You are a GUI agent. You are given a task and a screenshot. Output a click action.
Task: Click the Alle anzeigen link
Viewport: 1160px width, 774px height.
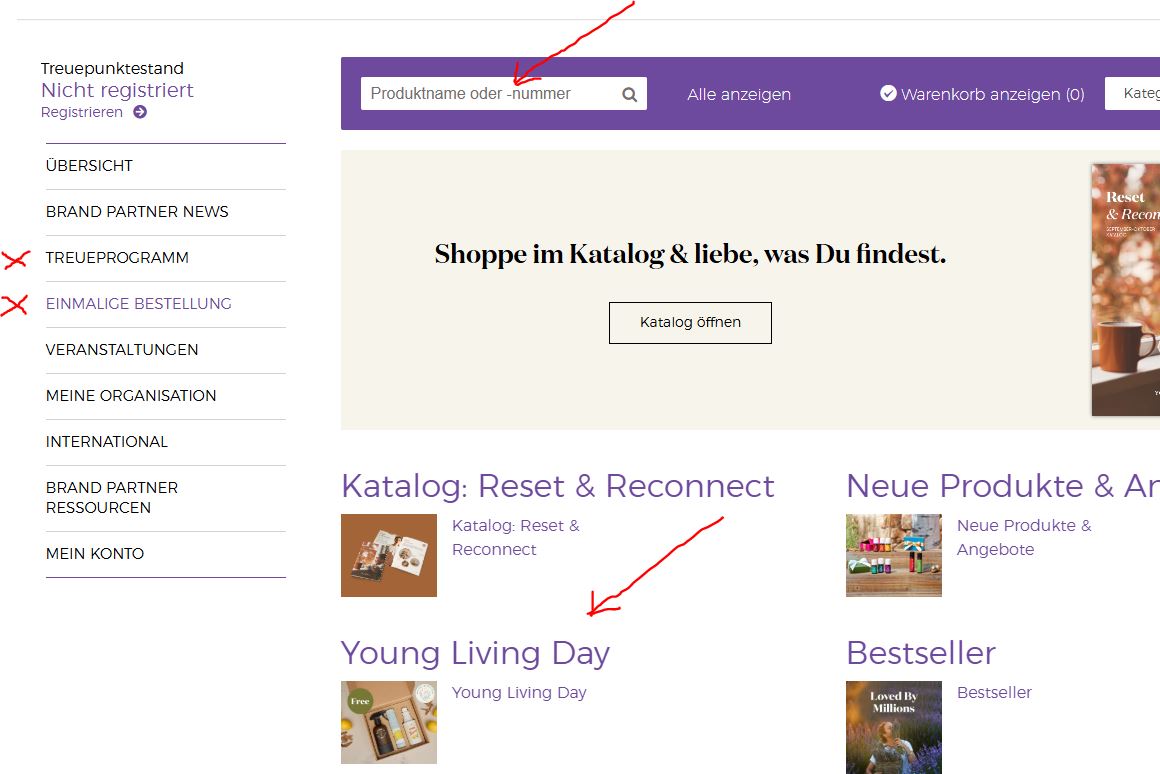point(739,94)
